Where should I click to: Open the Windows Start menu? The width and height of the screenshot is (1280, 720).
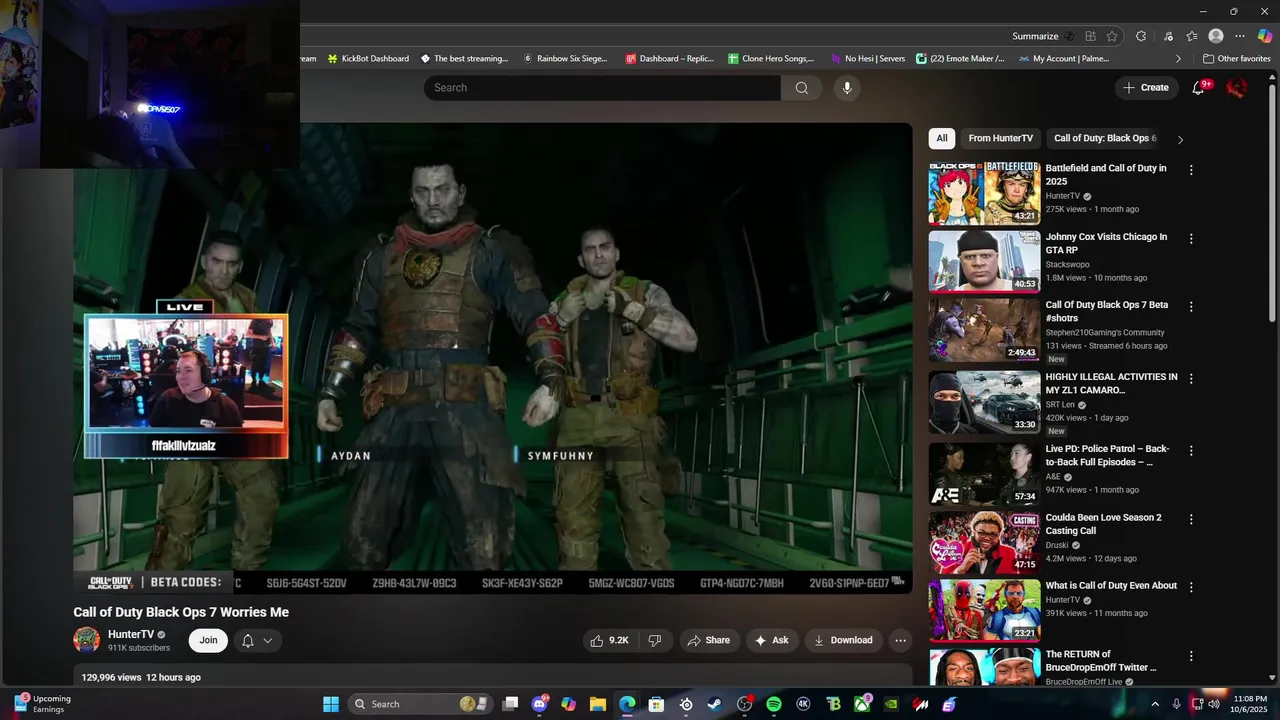pos(330,704)
